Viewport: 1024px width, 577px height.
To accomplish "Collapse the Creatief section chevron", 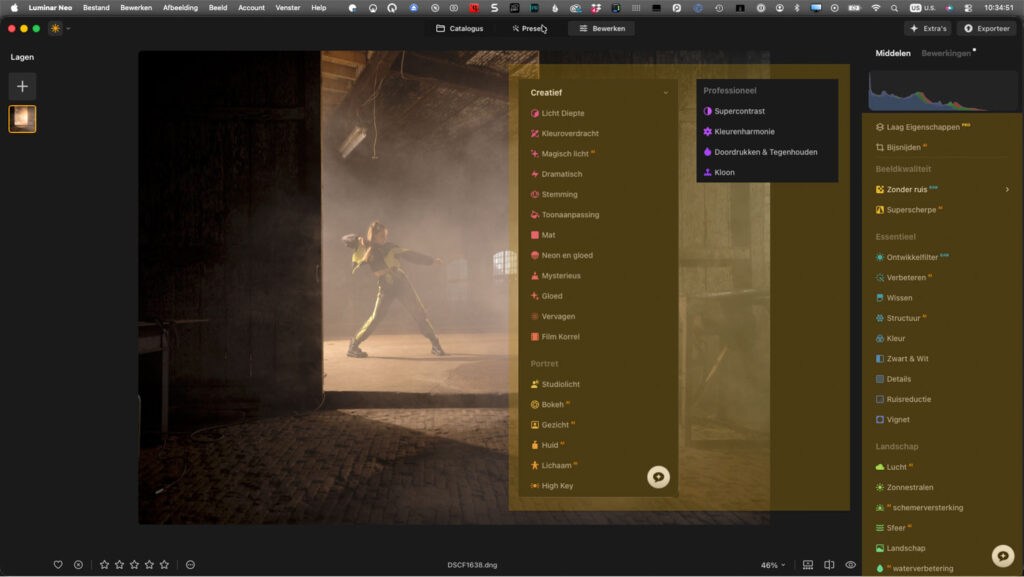I will tap(665, 93).
